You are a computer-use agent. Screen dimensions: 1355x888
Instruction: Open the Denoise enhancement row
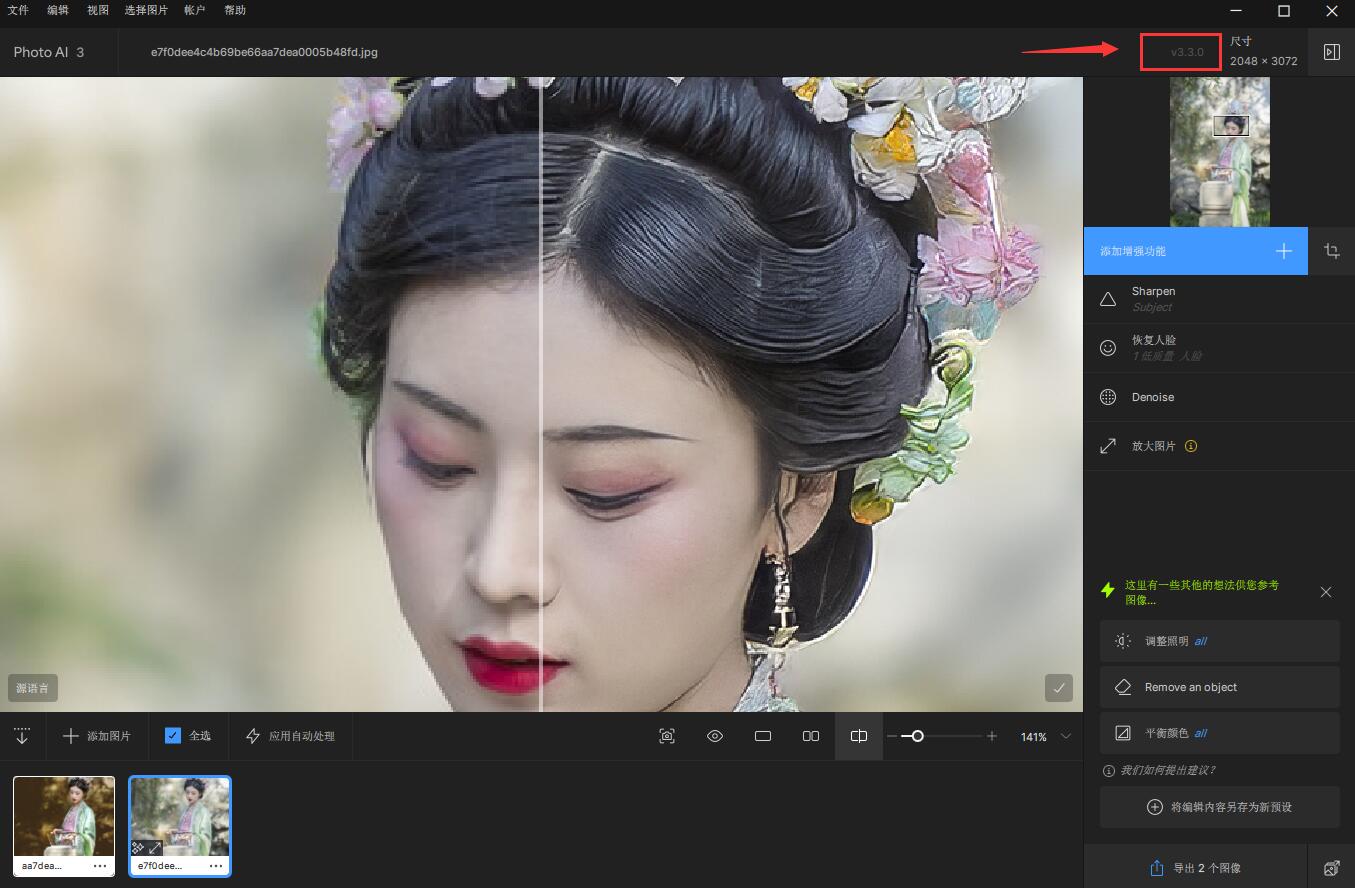coord(1219,397)
